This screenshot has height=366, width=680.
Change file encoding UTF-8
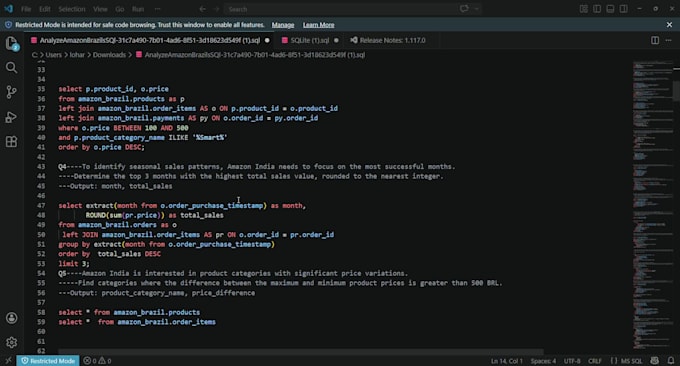(x=572, y=361)
